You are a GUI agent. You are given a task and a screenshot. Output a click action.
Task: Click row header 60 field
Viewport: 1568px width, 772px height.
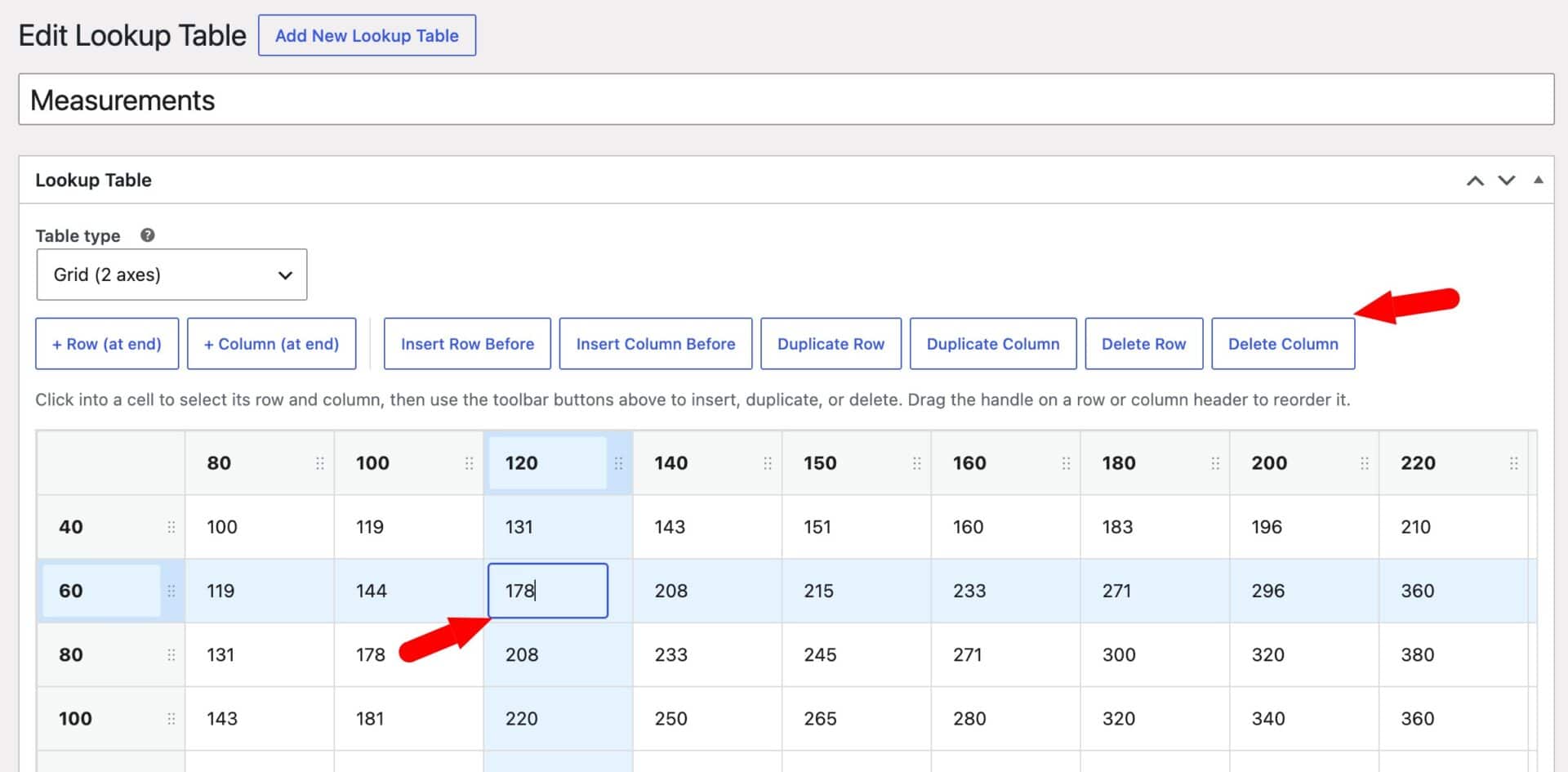click(101, 591)
